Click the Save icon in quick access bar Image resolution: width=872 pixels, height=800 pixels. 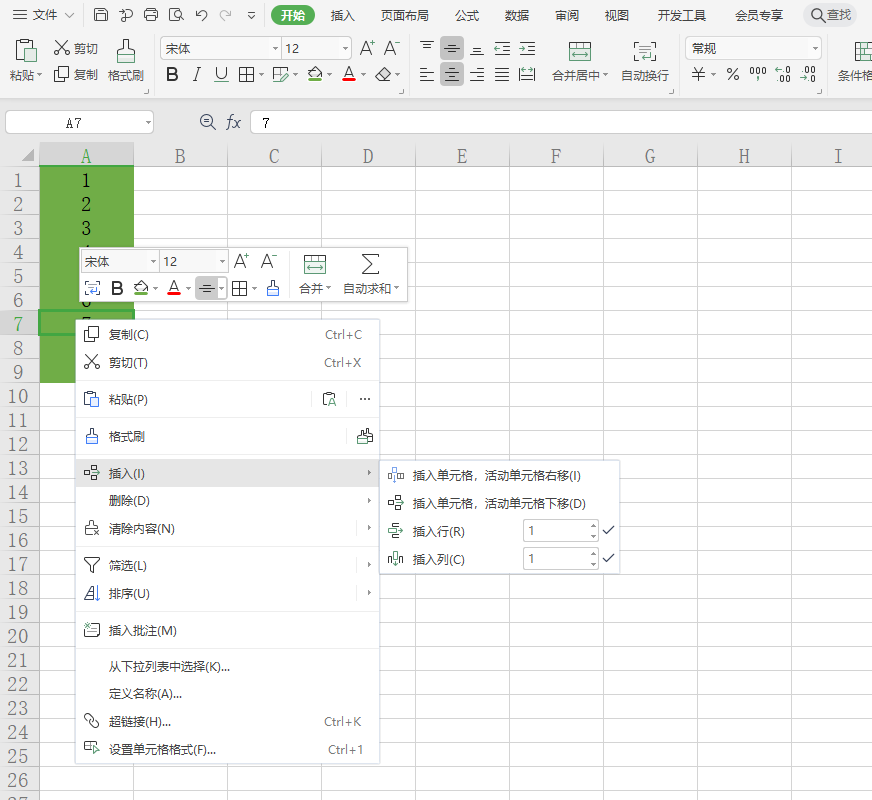coord(101,15)
